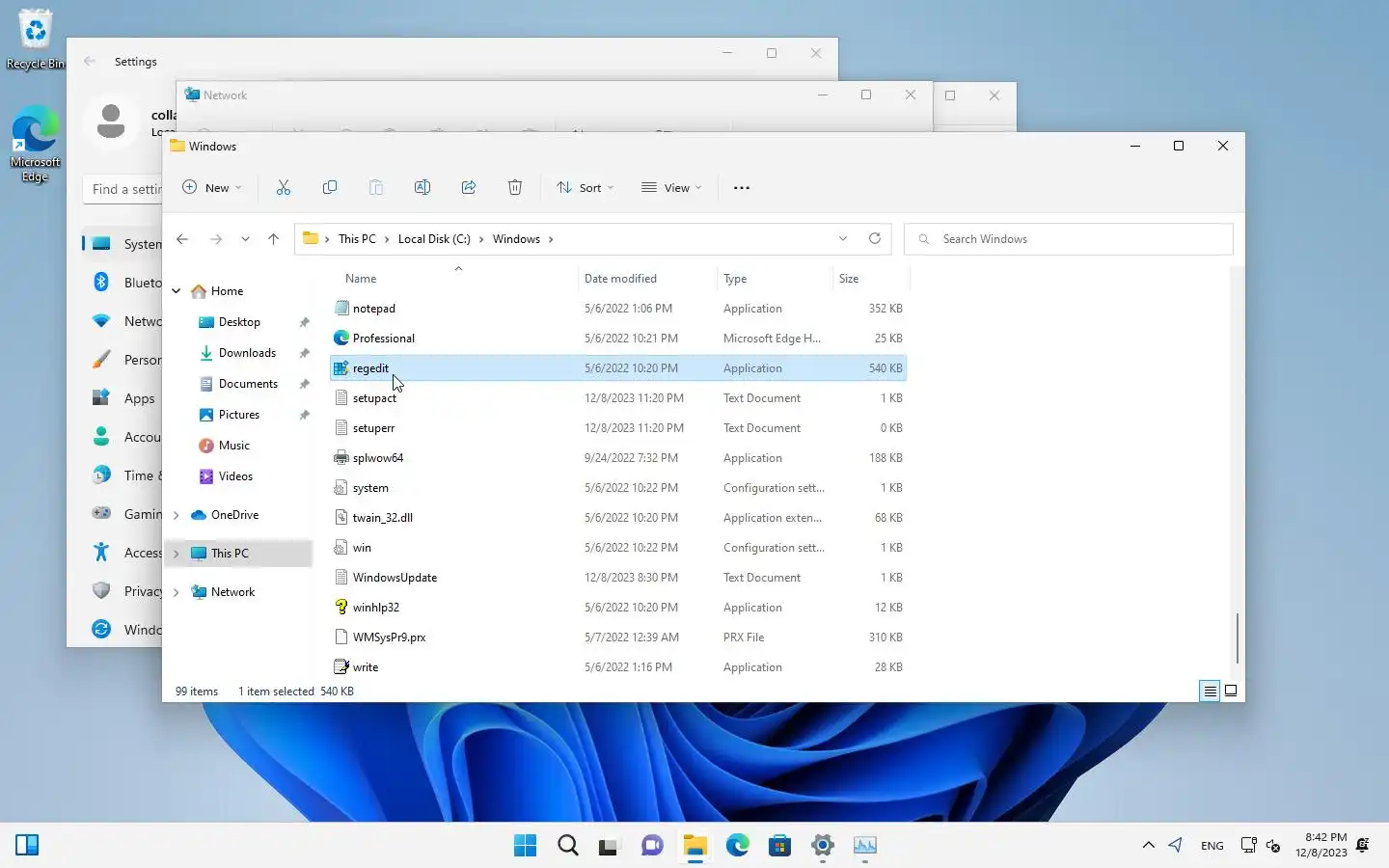
Task: Select the splwow64 application file
Action: pyautogui.click(x=618, y=458)
